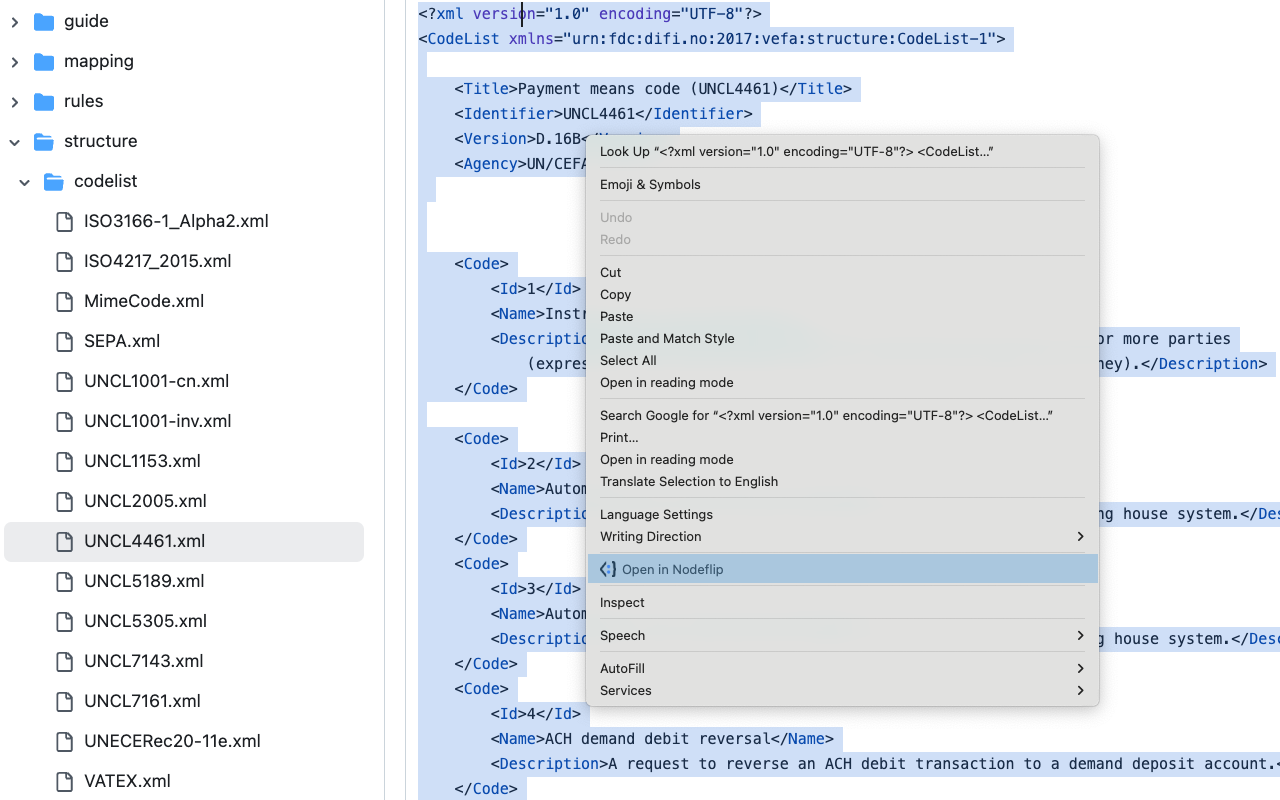
Task: Open the mapping folder label
Action: (99, 61)
